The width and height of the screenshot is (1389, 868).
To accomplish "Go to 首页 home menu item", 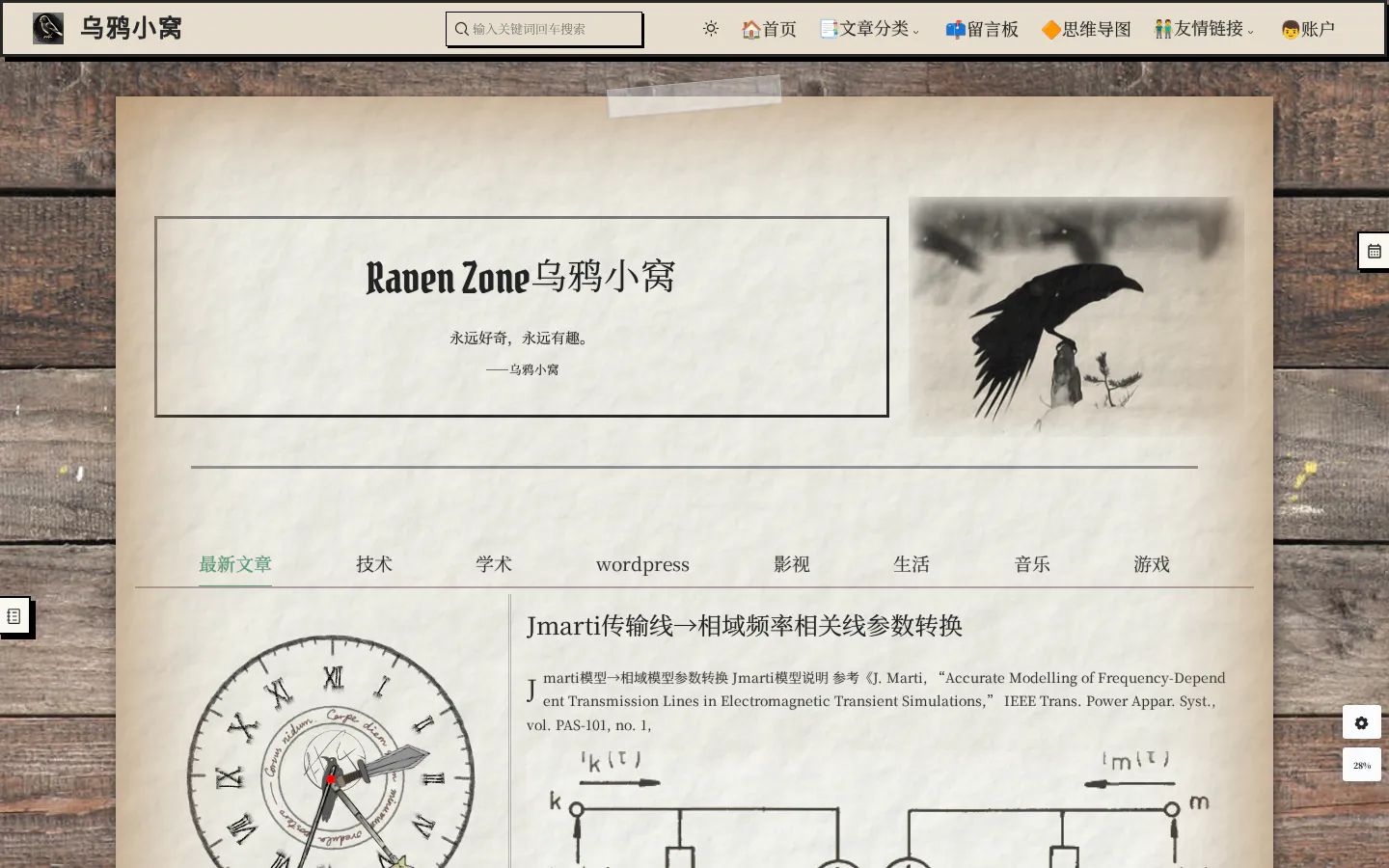I will (x=769, y=29).
